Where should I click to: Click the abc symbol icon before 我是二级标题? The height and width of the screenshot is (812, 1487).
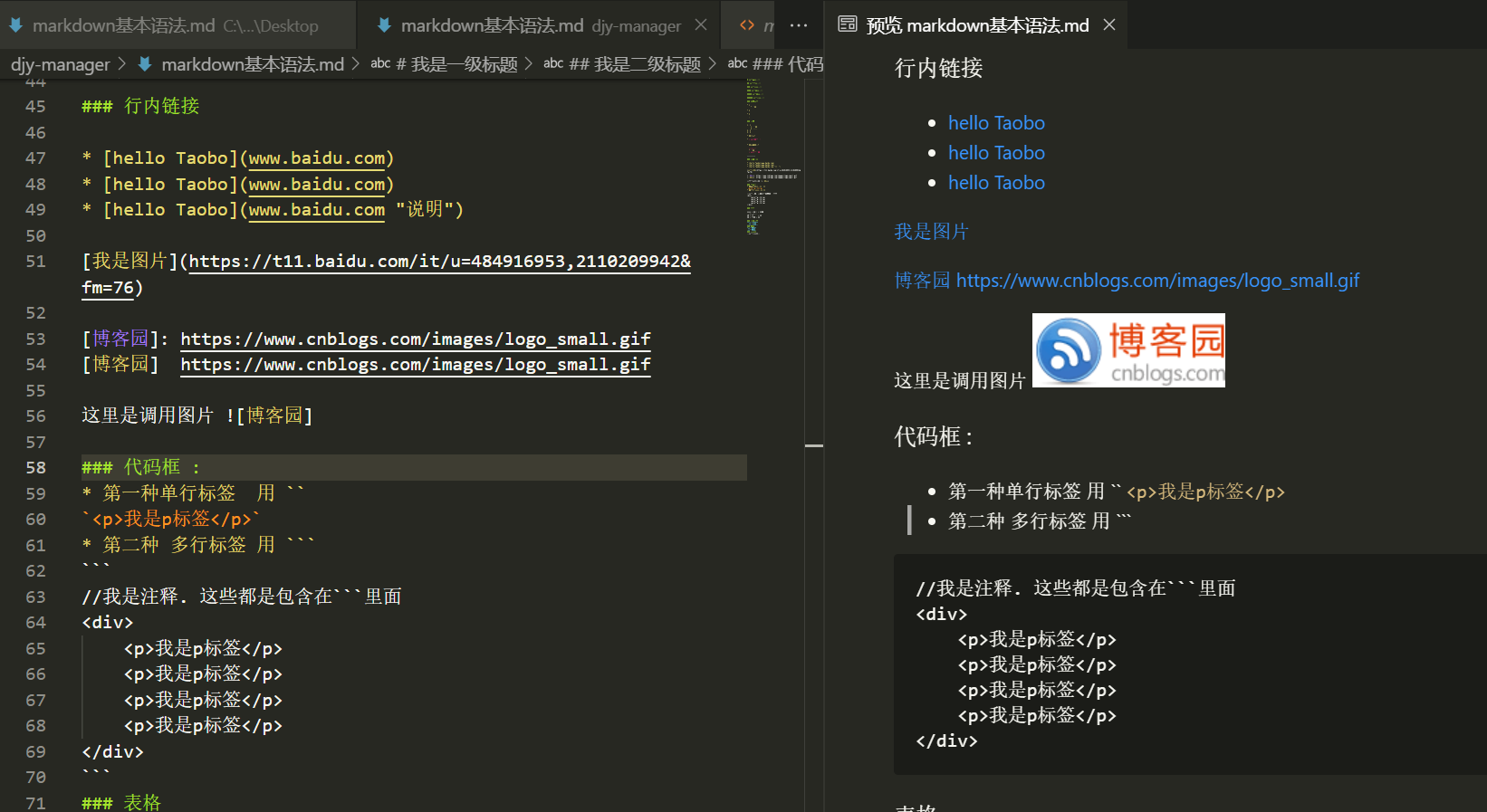[553, 63]
